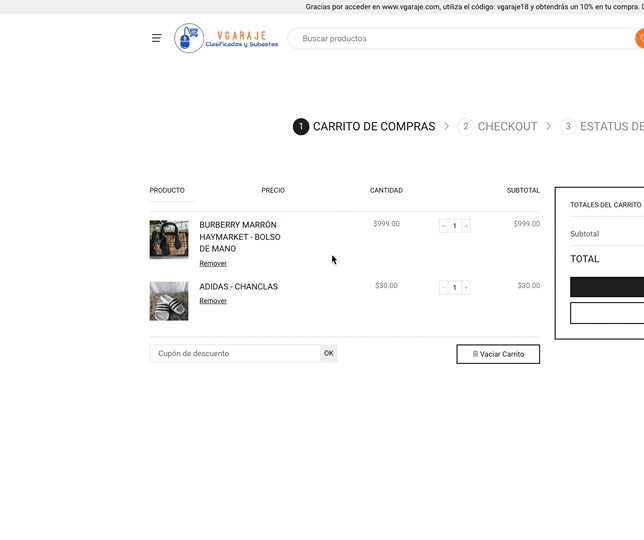Image resolution: width=644 pixels, height=540 pixels.
Task: Click the $30.00 subtotal of Adidas
Action: [x=529, y=285]
